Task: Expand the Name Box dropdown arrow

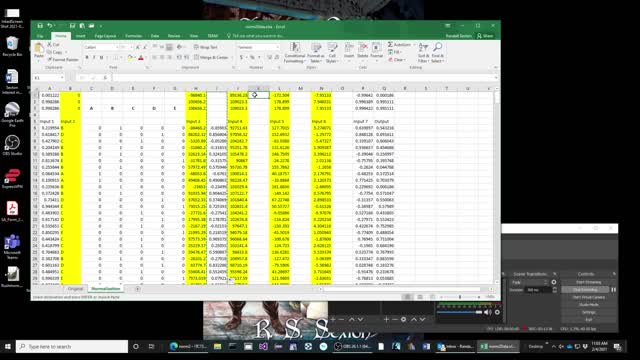Action: click(x=62, y=78)
